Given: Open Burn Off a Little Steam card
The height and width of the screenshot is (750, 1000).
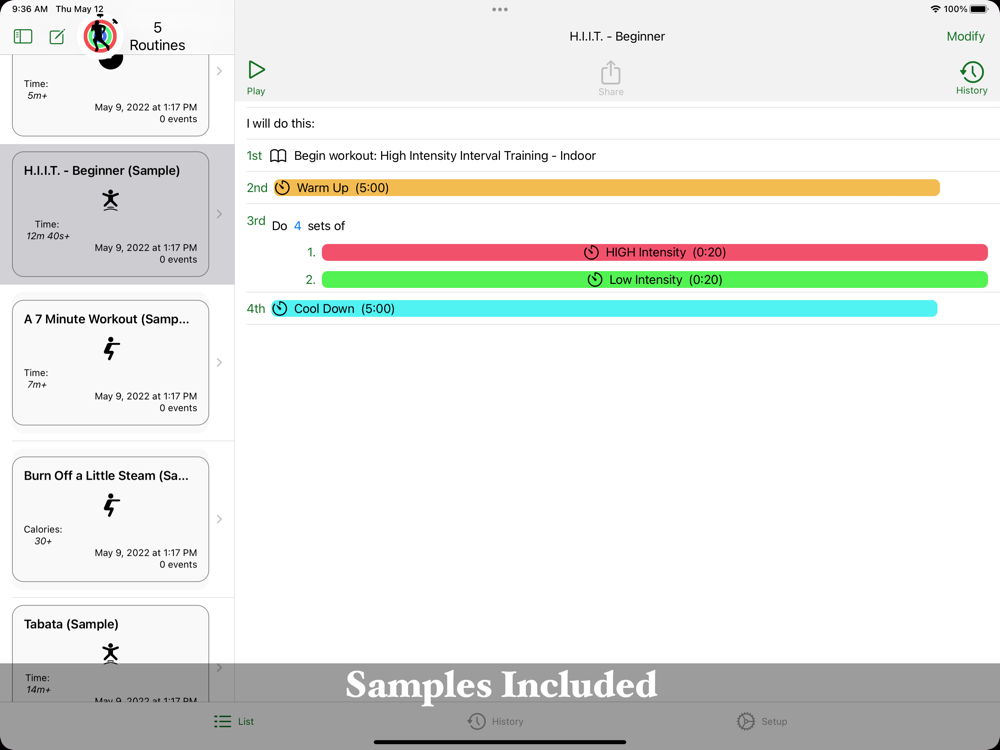Looking at the screenshot, I should pyautogui.click(x=110, y=519).
